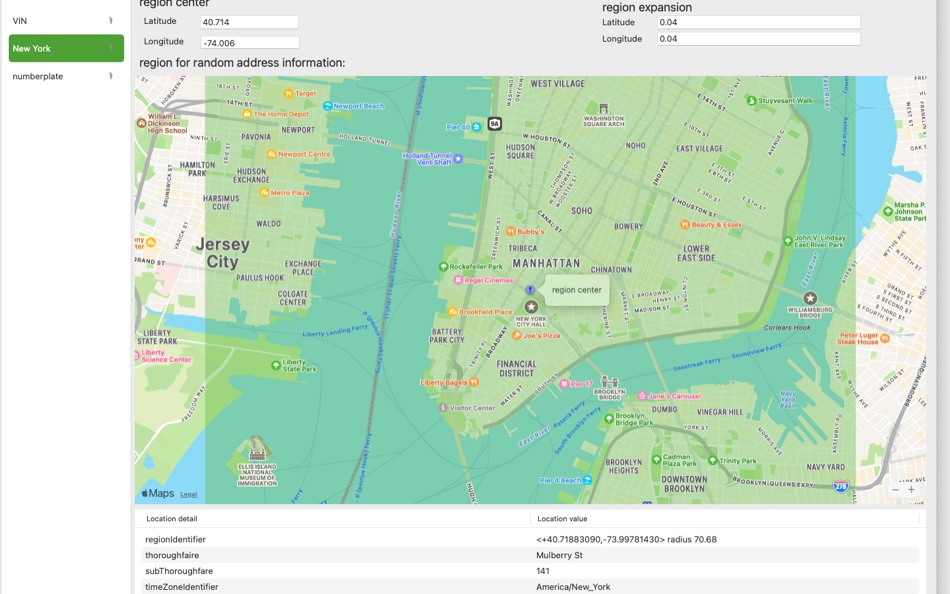This screenshot has height=594, width=950.
Task: Click the Bubby's restaurant icon
Action: (511, 232)
